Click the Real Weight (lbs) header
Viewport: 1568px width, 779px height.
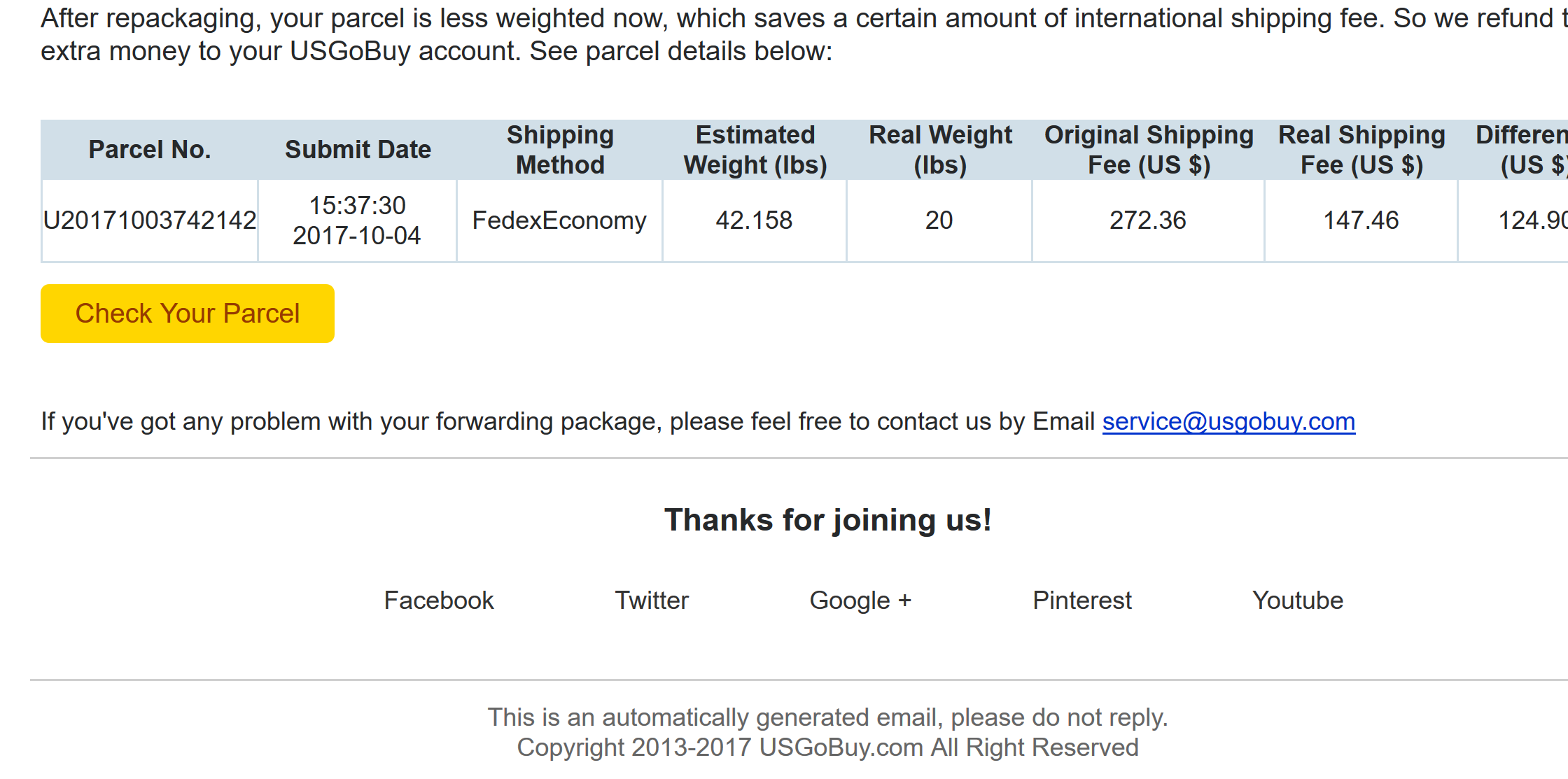939,150
